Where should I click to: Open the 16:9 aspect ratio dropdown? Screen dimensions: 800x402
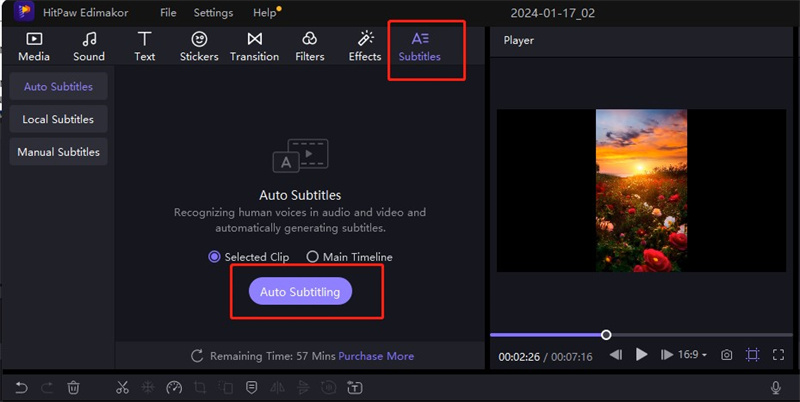click(x=692, y=354)
